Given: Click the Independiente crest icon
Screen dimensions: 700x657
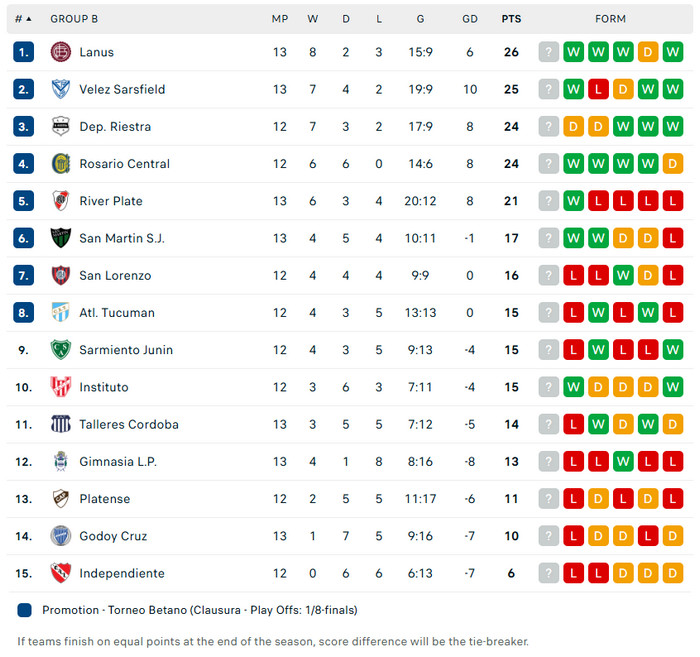Looking at the screenshot, I should tap(61, 573).
